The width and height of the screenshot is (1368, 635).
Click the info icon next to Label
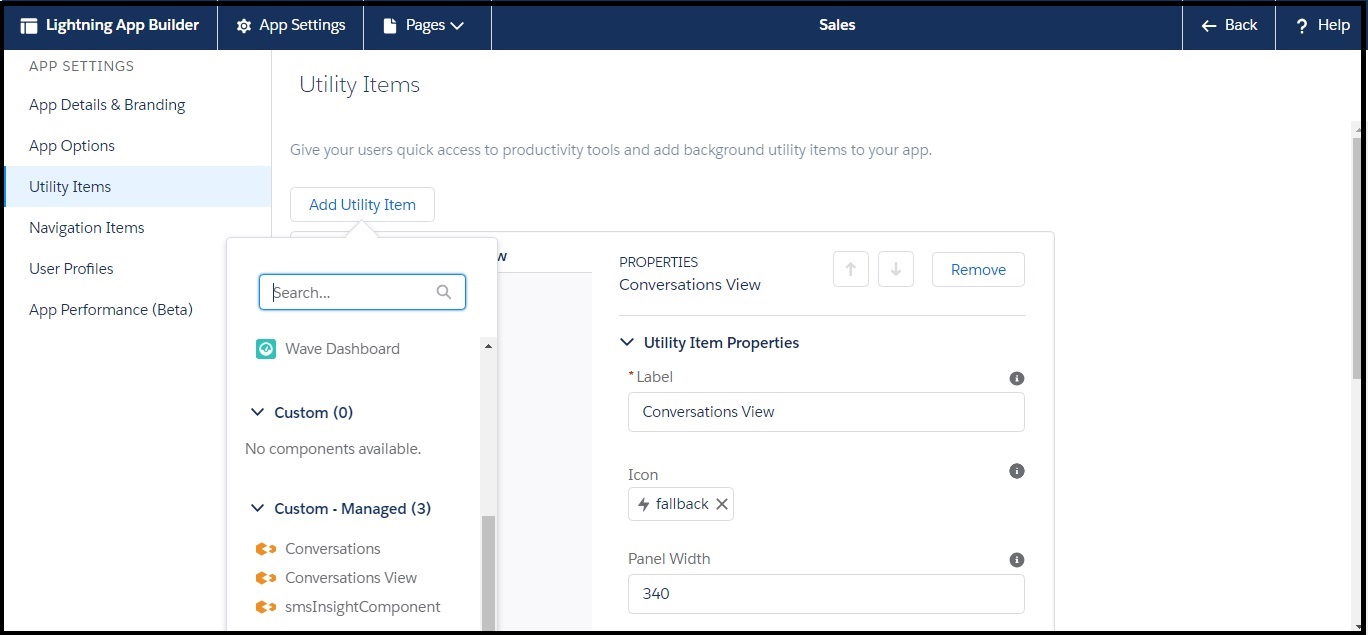(1017, 378)
